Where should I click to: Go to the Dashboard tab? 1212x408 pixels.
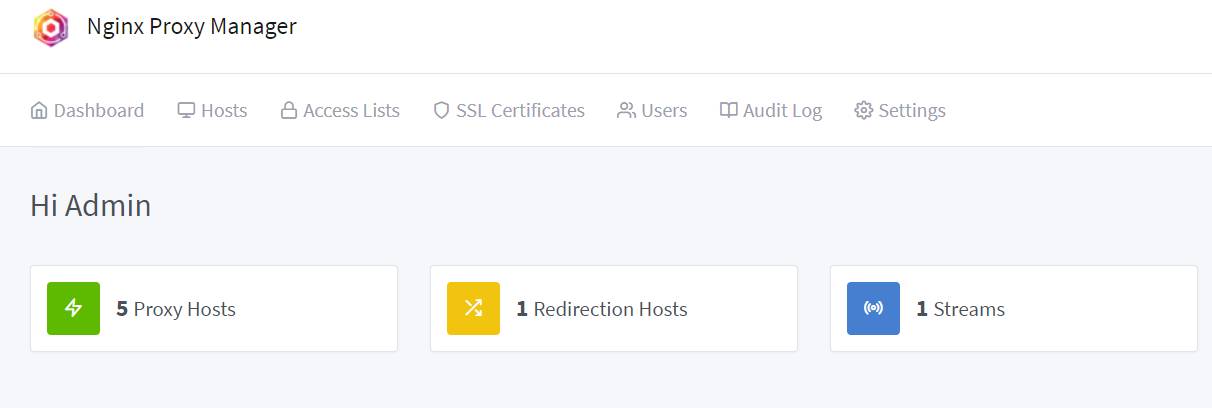[99, 111]
